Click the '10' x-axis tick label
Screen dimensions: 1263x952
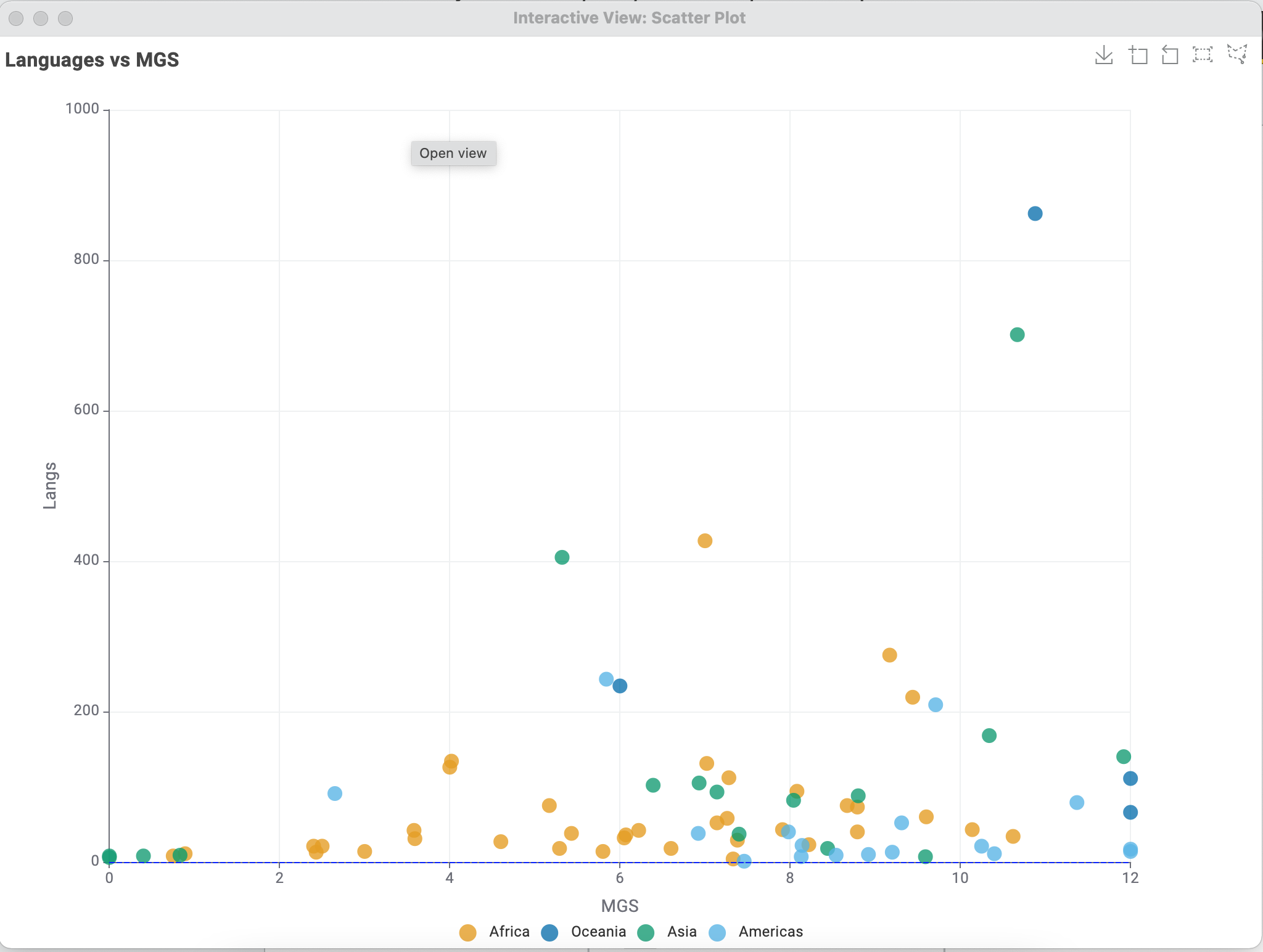coord(960,877)
